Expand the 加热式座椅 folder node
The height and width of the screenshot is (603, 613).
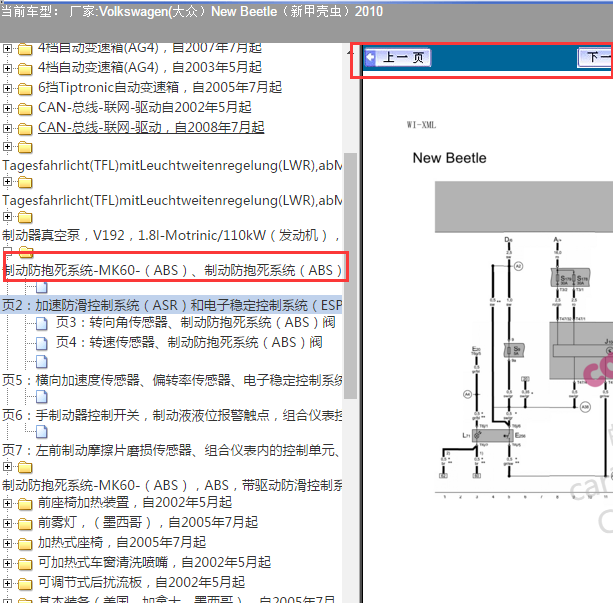[x=7, y=543]
